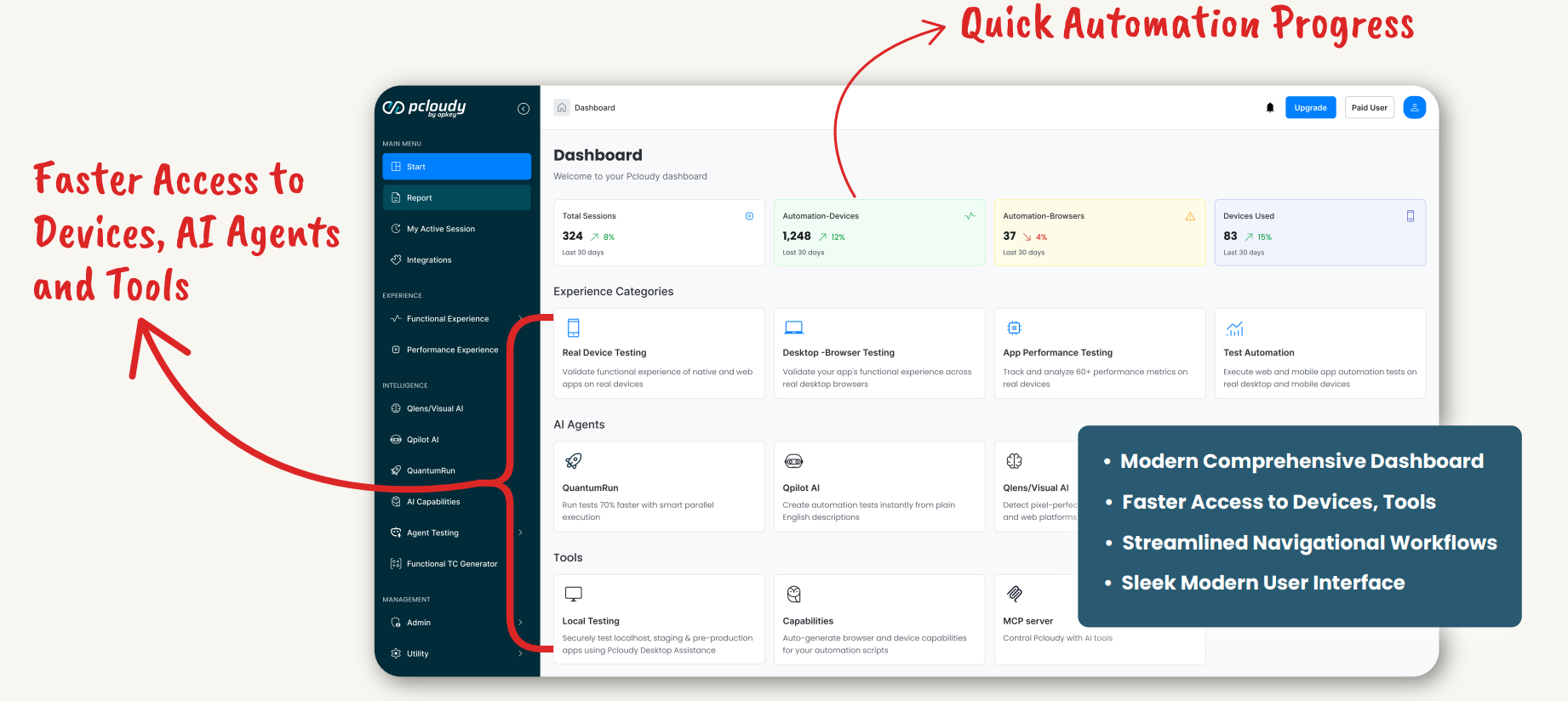The image size is (1568, 701).
Task: Click the notification bell icon
Action: pyautogui.click(x=1269, y=108)
